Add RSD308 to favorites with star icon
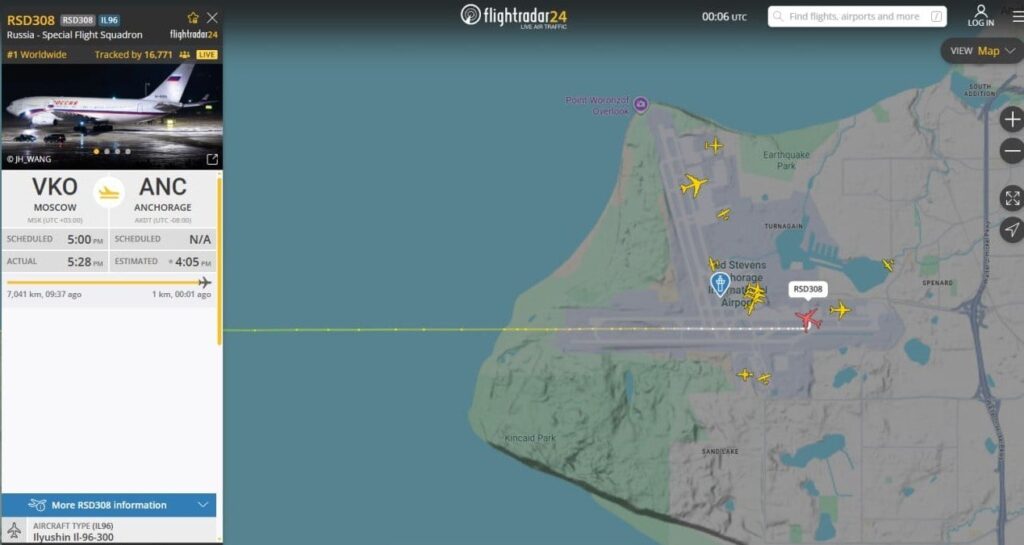The height and width of the screenshot is (545, 1024). tap(193, 18)
